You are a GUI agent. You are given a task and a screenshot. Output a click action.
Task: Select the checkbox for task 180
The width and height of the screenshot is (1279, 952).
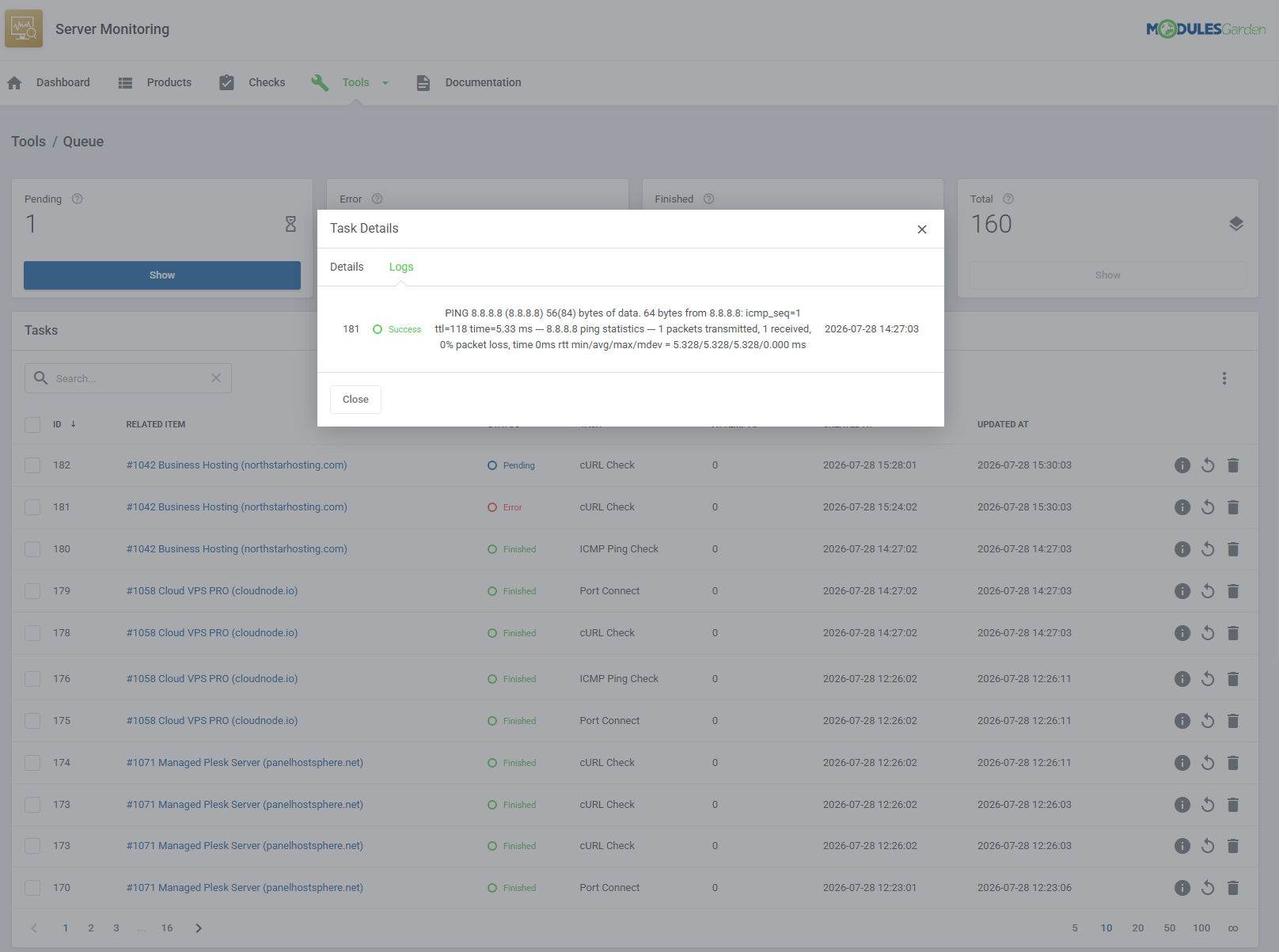pyautogui.click(x=32, y=549)
